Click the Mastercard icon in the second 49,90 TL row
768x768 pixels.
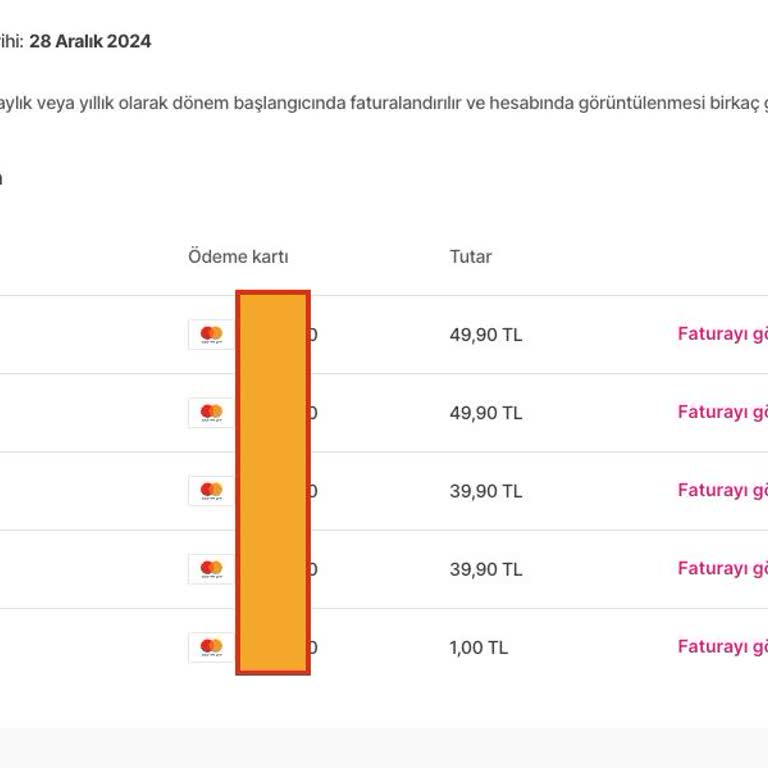click(x=211, y=412)
